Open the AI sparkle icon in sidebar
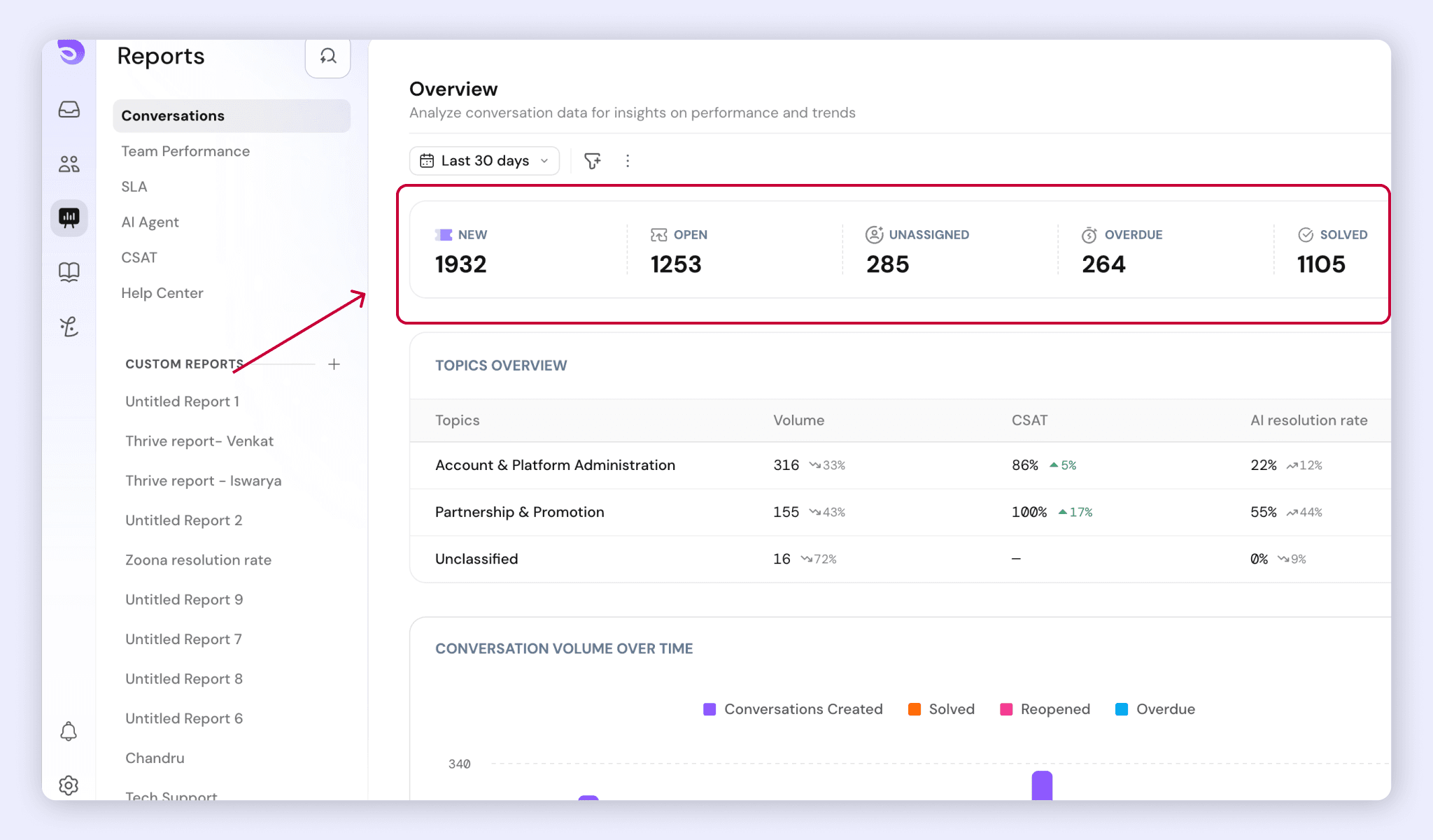Image resolution: width=1433 pixels, height=840 pixels. (x=69, y=326)
